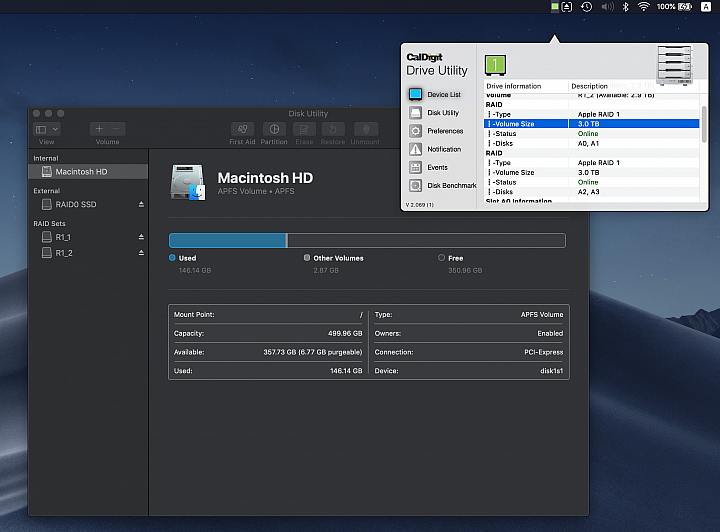Click the Events calendar icon
Screen dimensions: 720x532
tap(416, 168)
